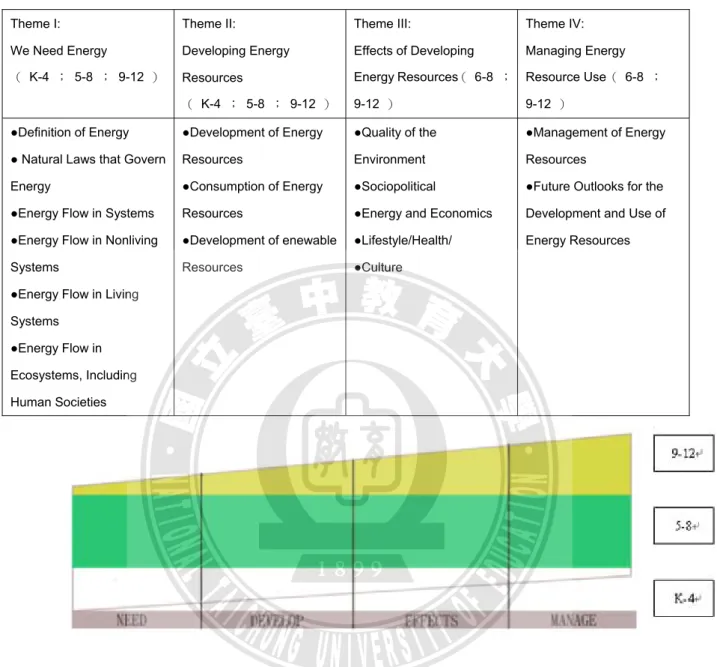Select 'Energy Flow in Nonliving' bullet

[84, 240]
